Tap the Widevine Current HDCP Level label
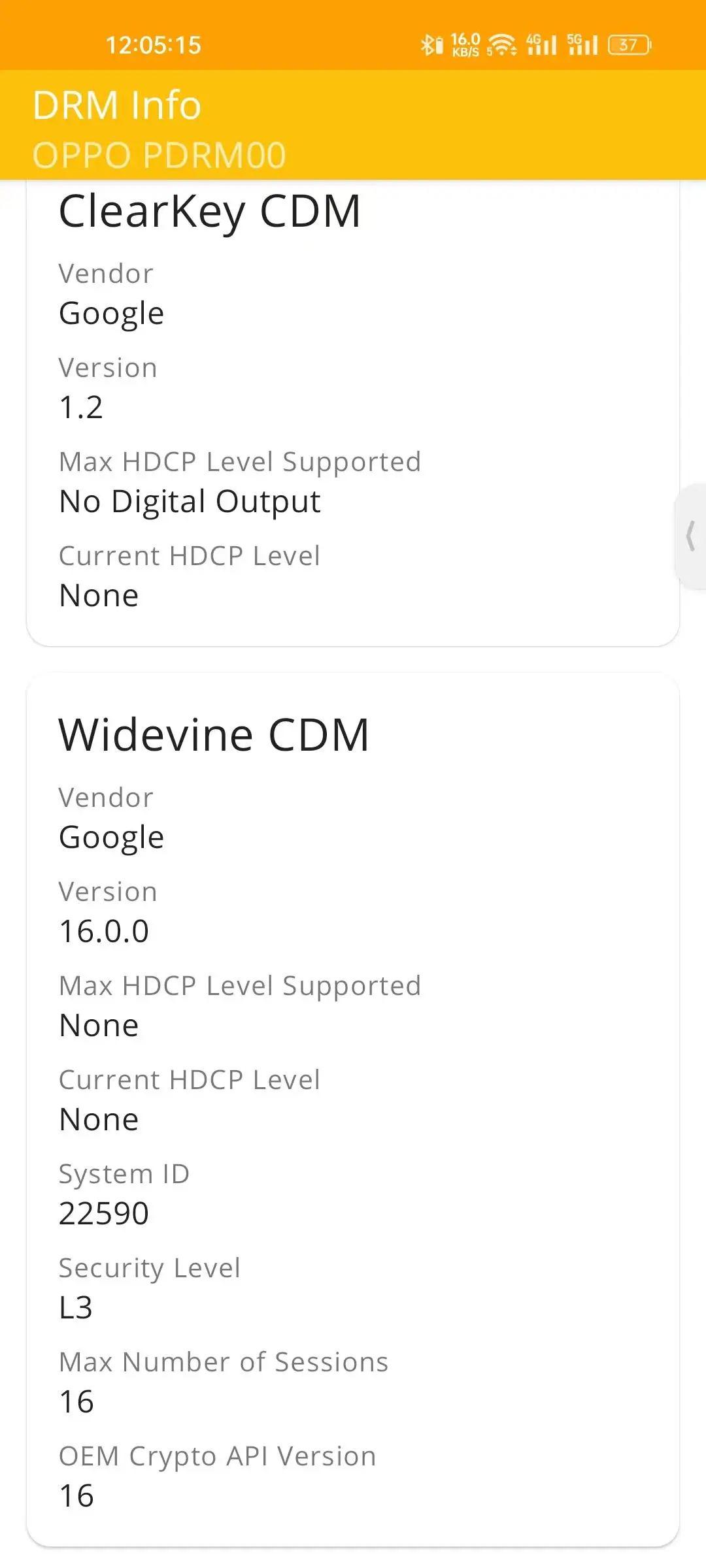706x1568 pixels. pos(190,1080)
